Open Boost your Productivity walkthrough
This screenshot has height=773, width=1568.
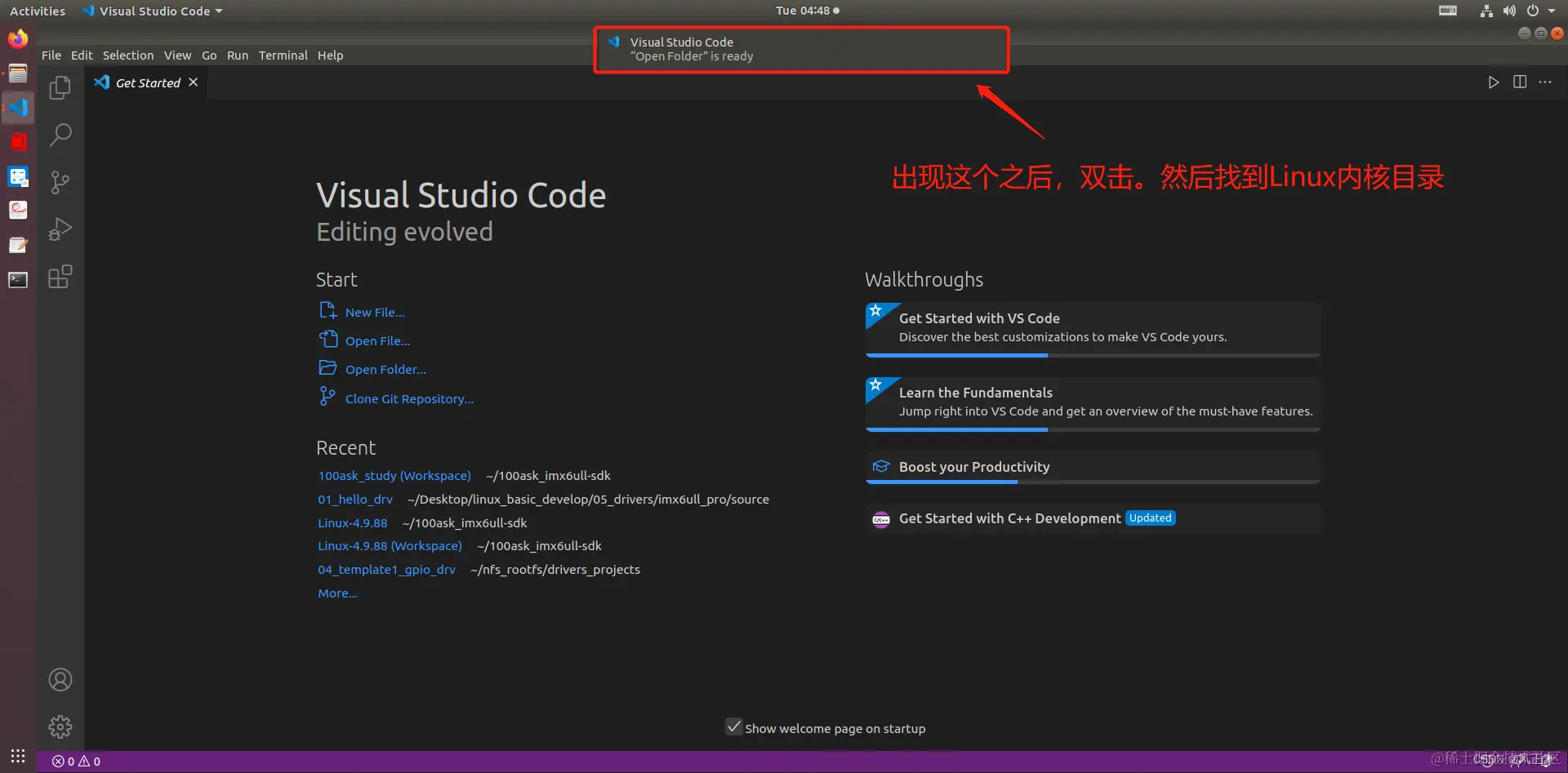pos(1093,468)
